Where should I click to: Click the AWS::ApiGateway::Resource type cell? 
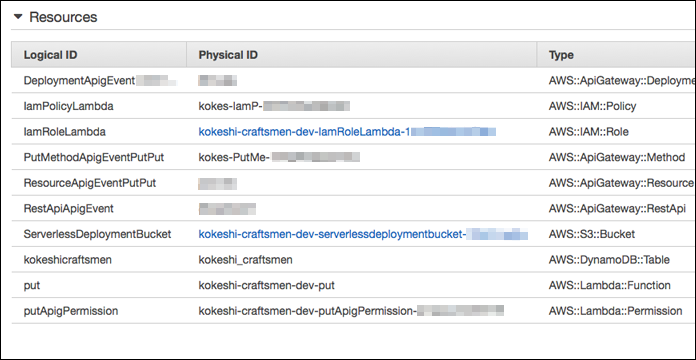point(621,183)
